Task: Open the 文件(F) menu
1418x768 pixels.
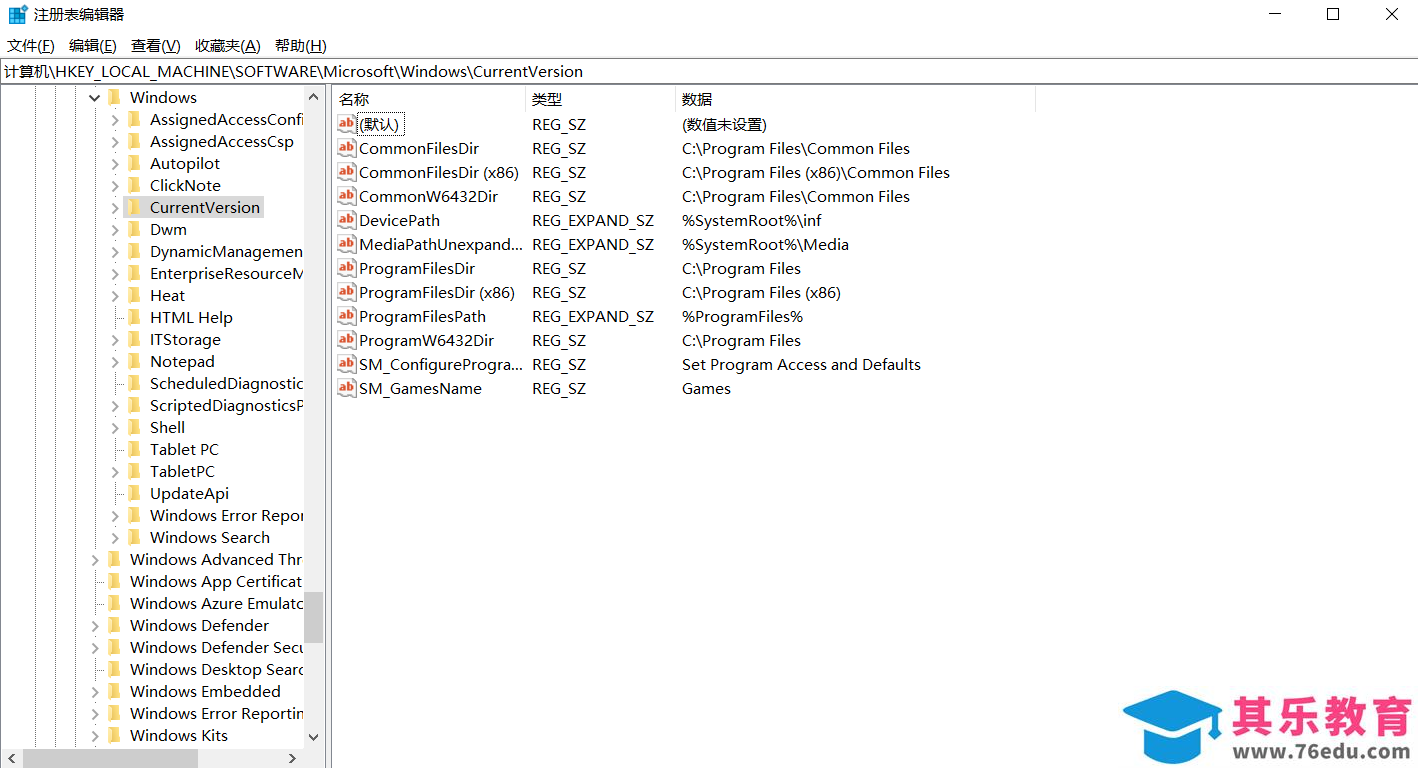Action: pos(31,46)
